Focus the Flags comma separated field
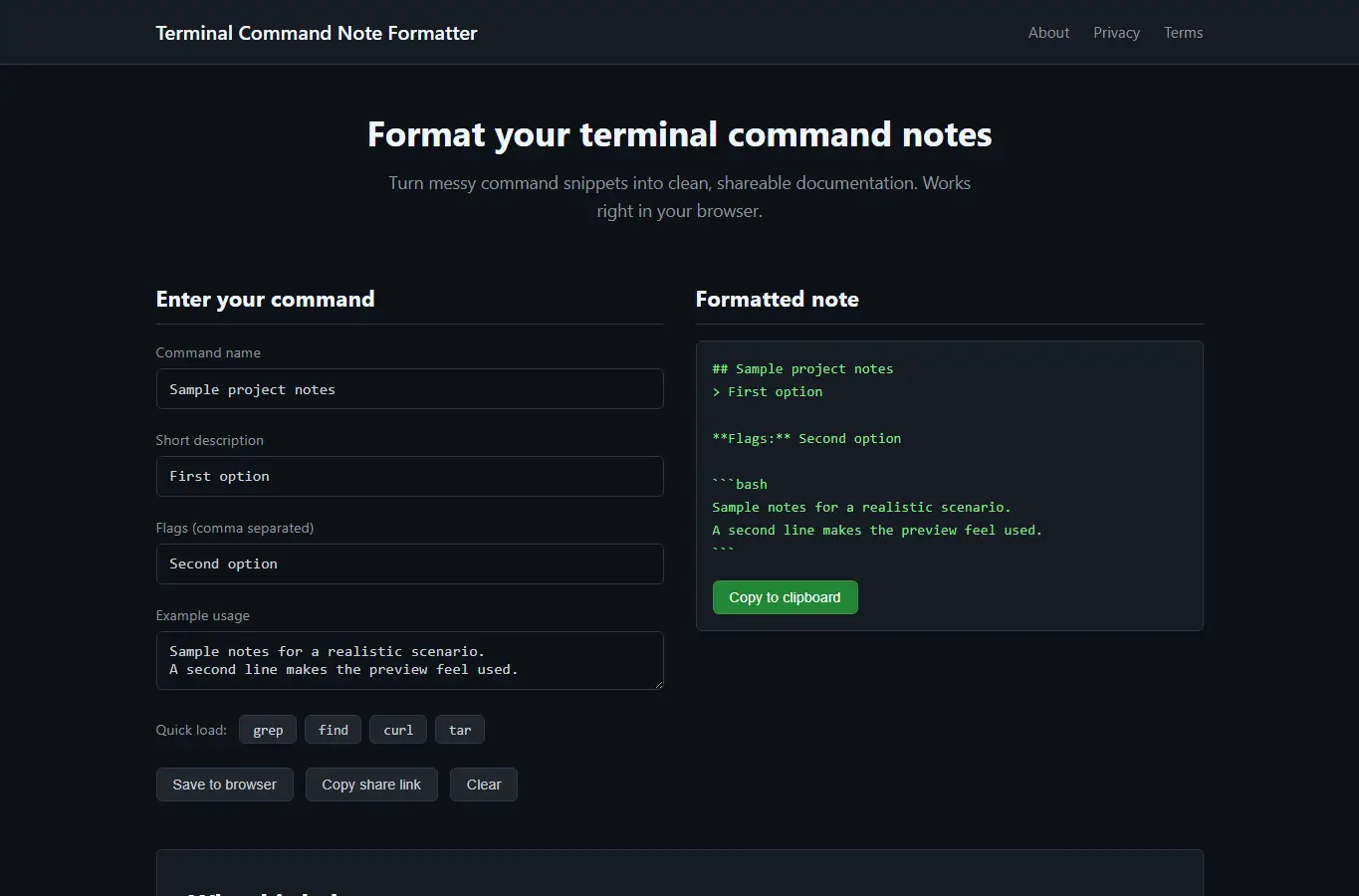 point(410,564)
